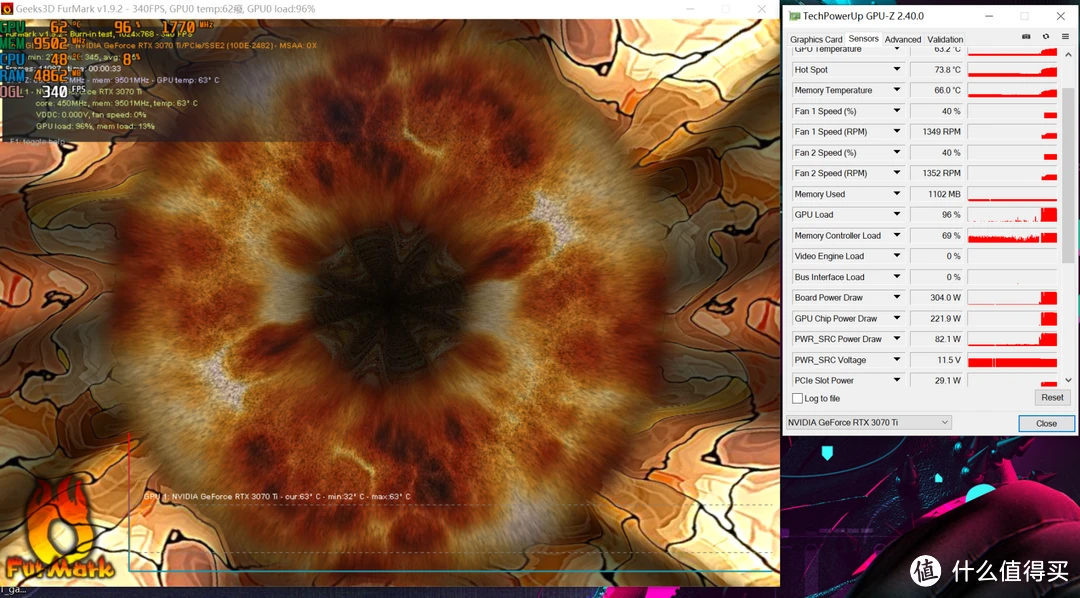Image resolution: width=1080 pixels, height=598 pixels.
Task: Click the sensor list scroll-up arrow
Action: tap(1068, 54)
